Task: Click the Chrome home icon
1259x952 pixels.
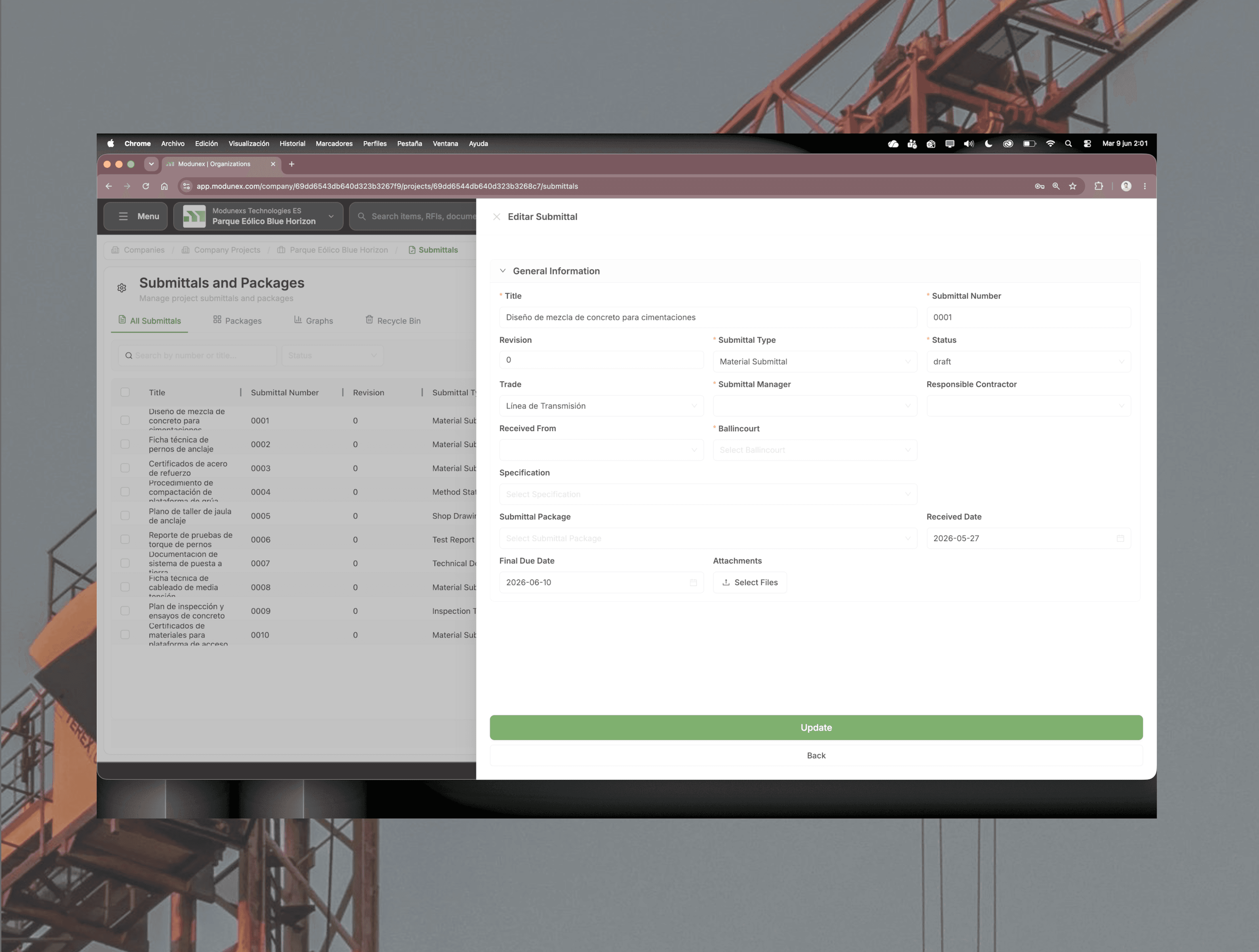Action: 164,186
